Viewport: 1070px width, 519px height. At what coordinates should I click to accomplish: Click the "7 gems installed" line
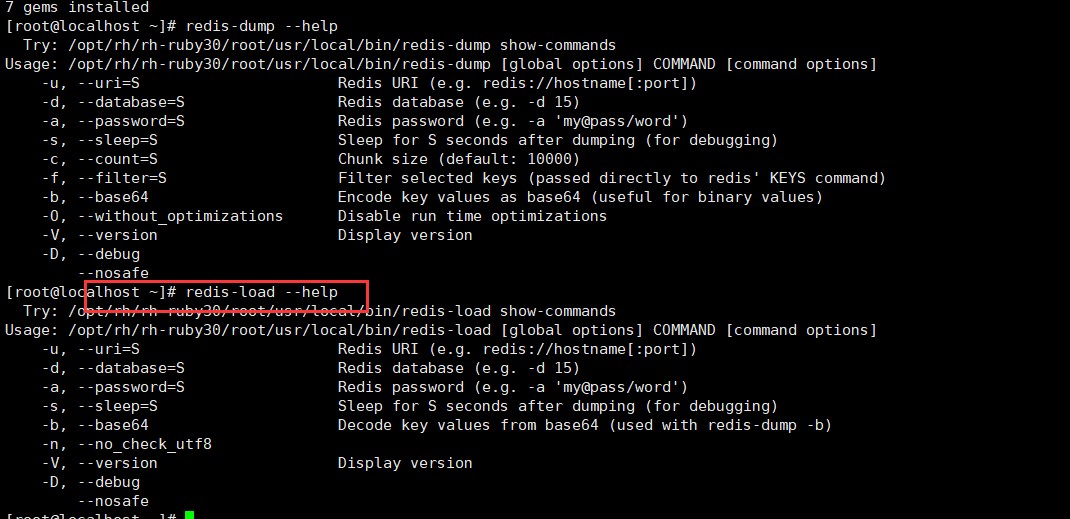tap(76, 7)
